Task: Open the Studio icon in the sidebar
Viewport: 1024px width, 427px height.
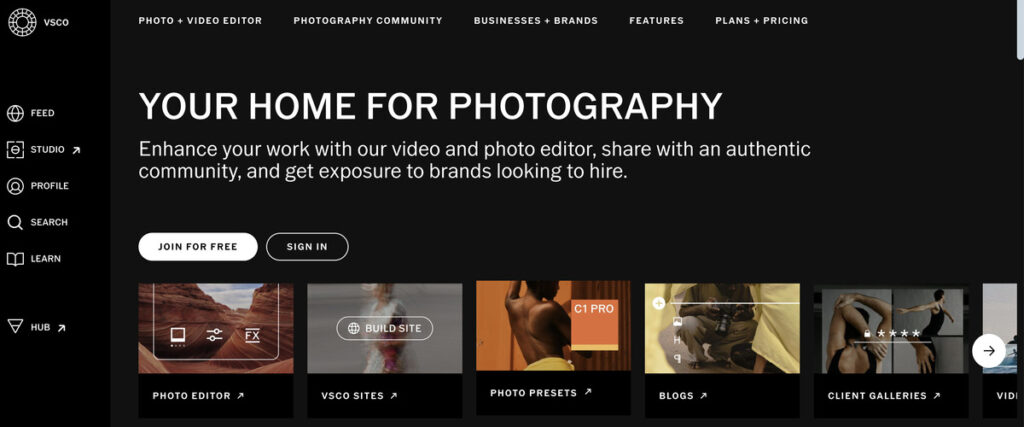Action: click(x=15, y=150)
